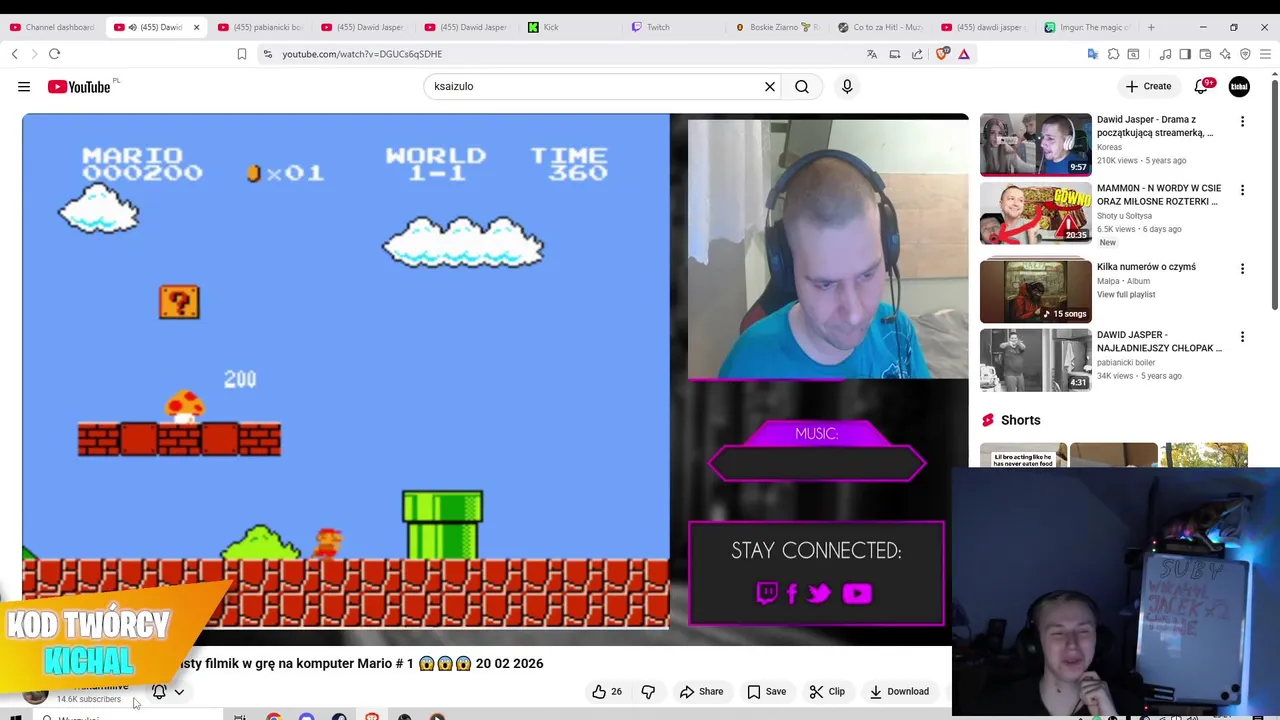Expand the notification preference chevron by the bell
The image size is (1280, 720).
[179, 691]
